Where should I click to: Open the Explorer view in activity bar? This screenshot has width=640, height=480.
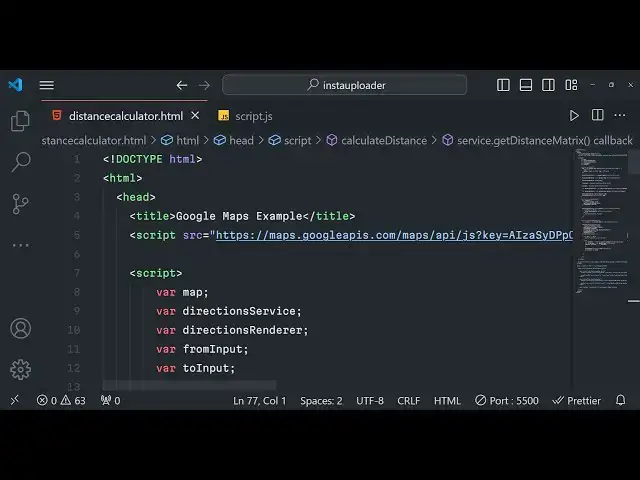click(20, 121)
